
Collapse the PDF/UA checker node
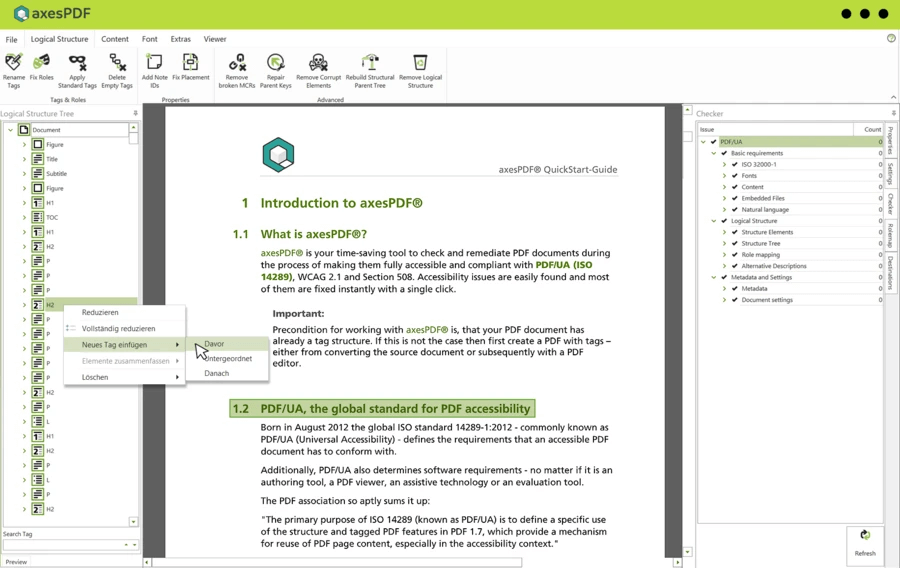click(703, 142)
